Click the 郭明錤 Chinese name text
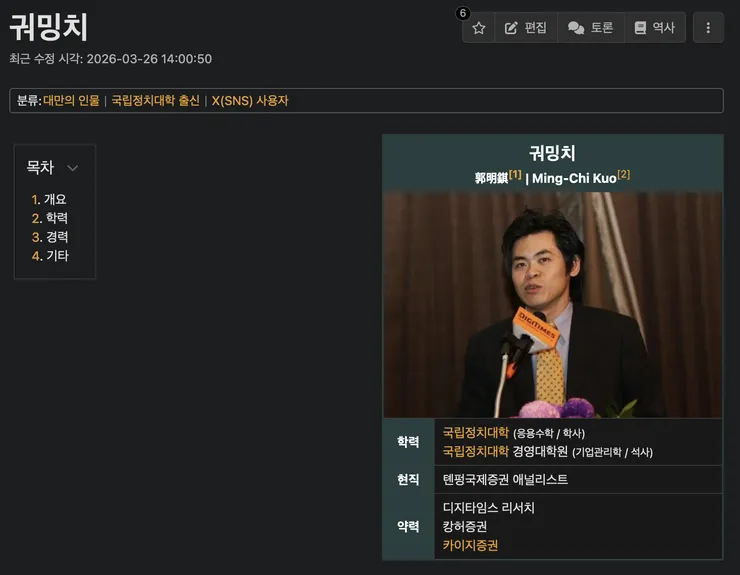 pos(491,178)
